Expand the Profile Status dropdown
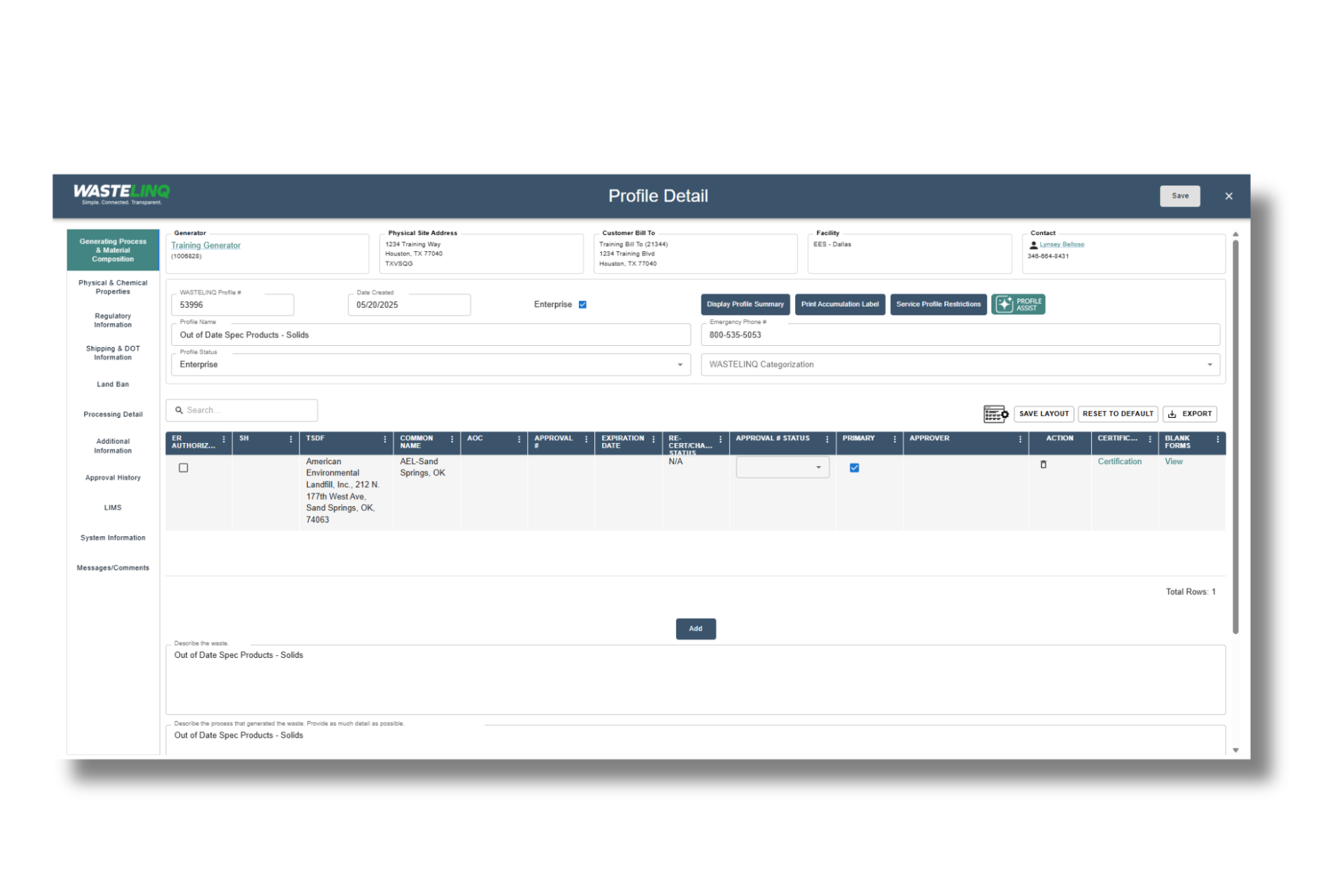 click(679, 365)
